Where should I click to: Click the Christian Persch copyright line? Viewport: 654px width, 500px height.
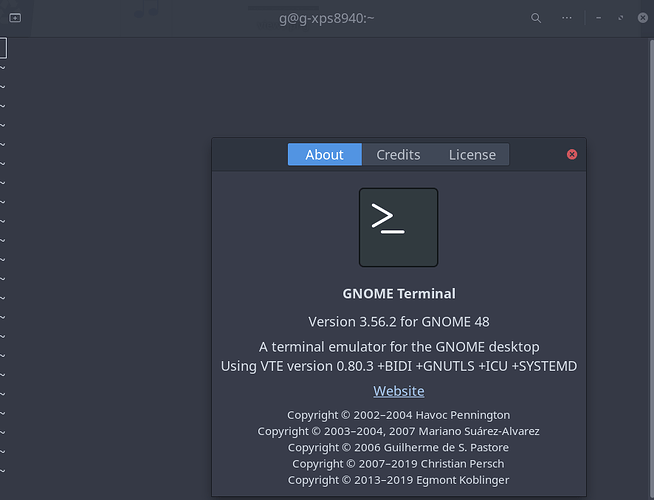[399, 464]
